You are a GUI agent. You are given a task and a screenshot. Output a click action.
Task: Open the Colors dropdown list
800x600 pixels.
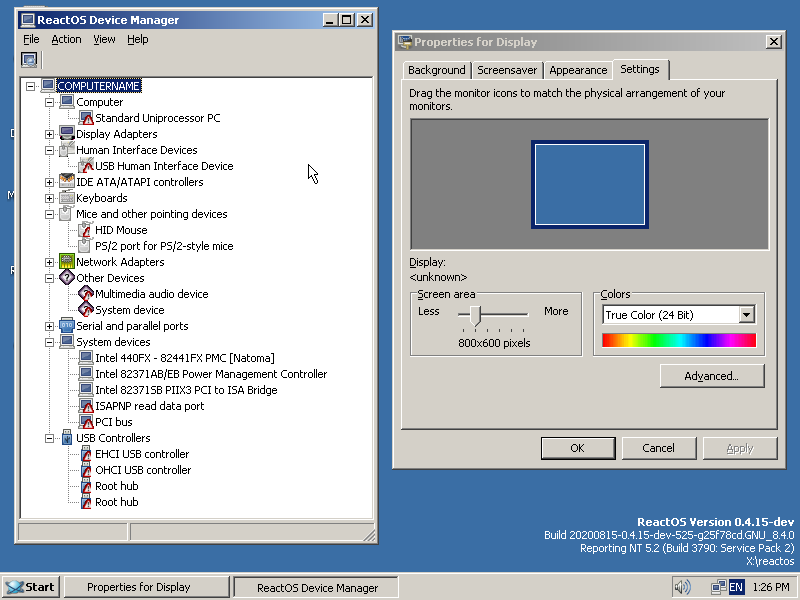746,315
